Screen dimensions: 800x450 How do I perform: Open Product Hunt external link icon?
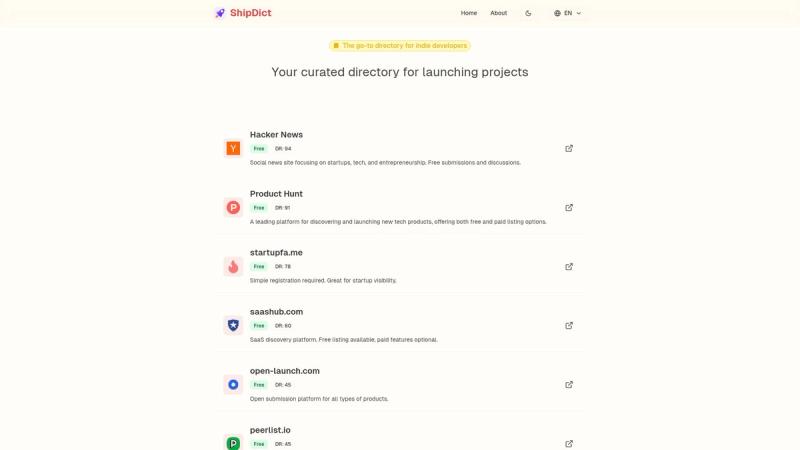[x=569, y=208]
